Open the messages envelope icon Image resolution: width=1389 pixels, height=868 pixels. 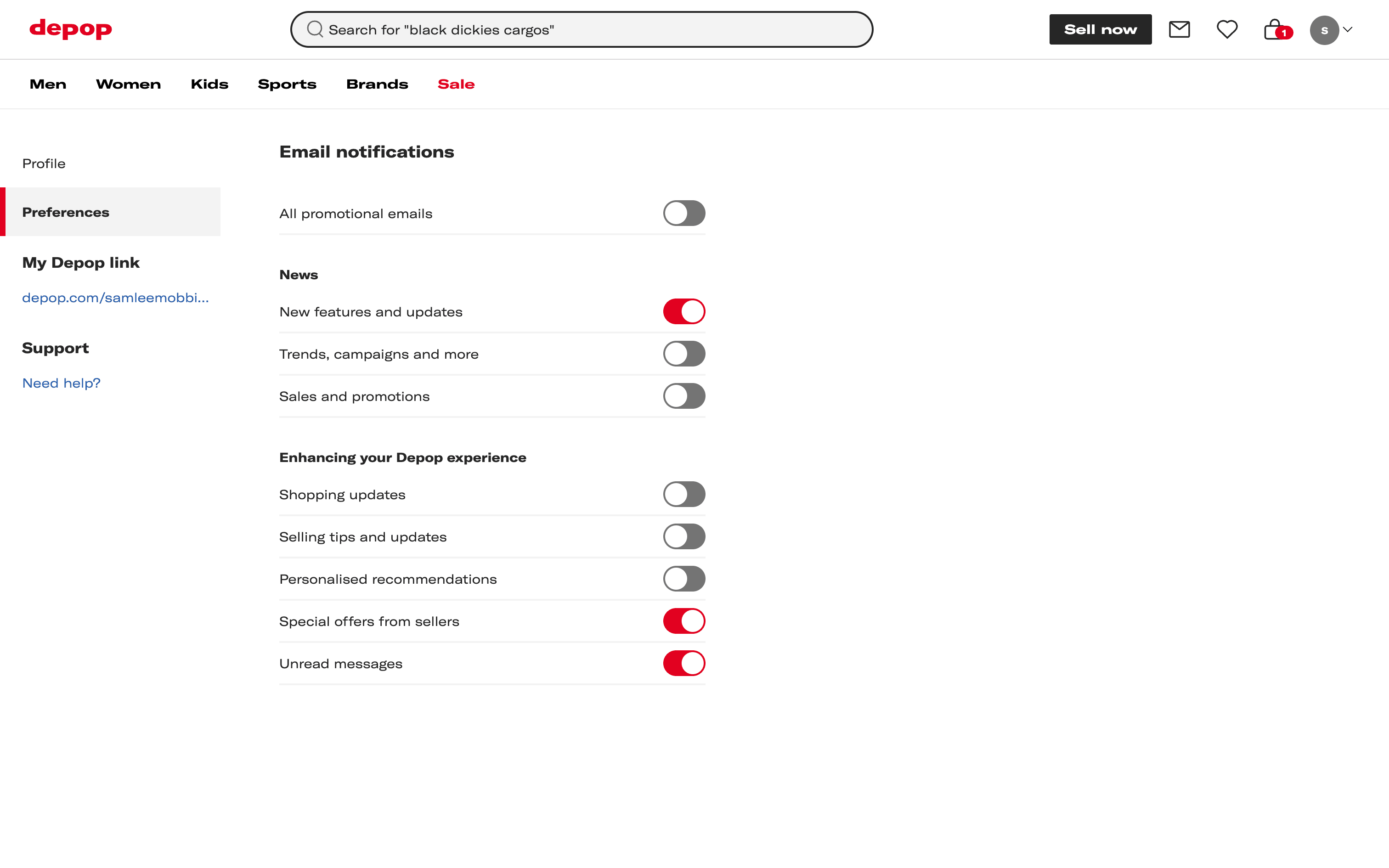click(1179, 29)
